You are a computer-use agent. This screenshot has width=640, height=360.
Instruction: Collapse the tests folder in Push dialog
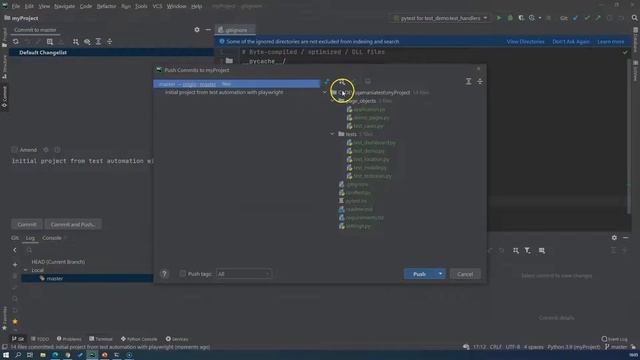(x=332, y=134)
